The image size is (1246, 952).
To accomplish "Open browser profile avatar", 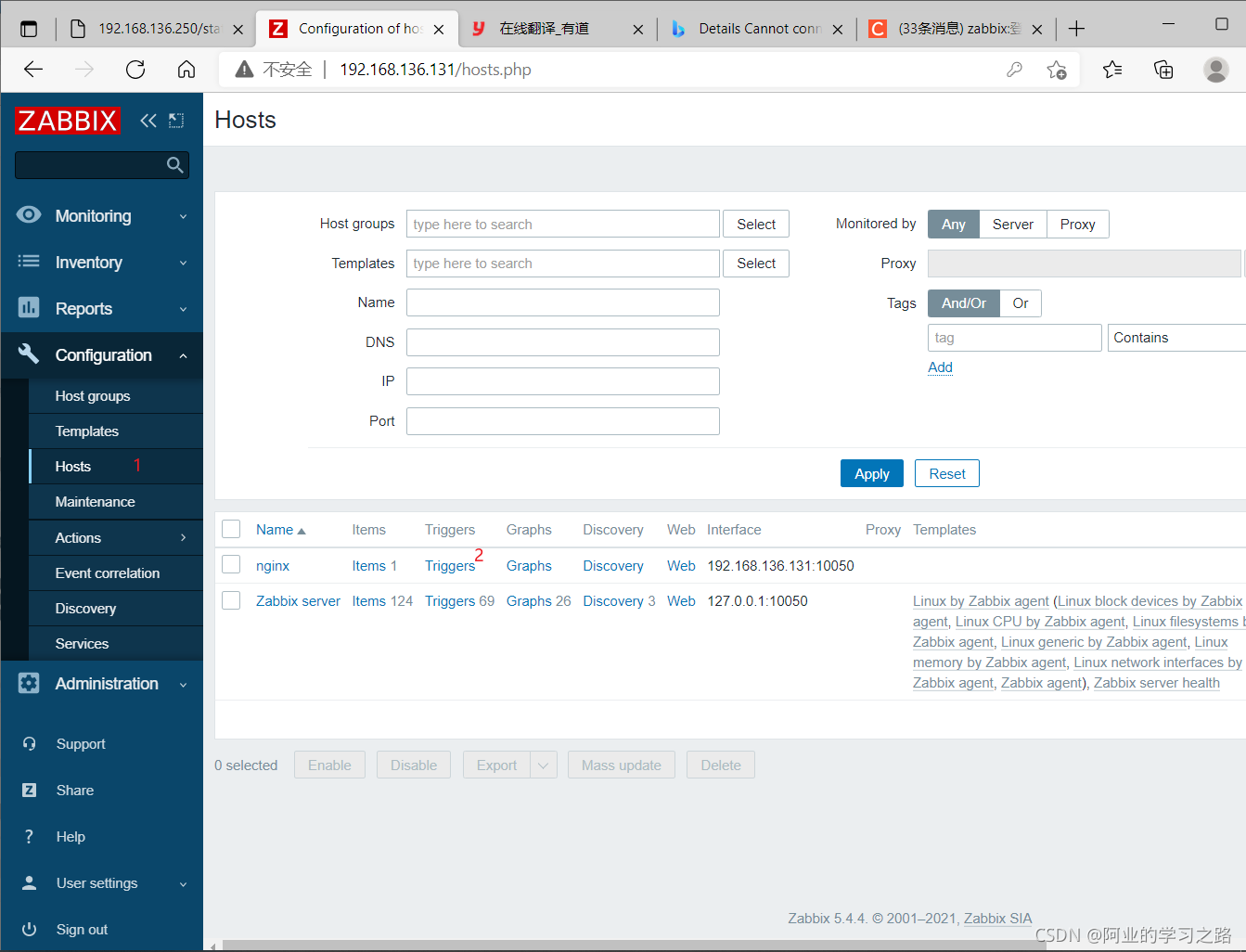I will point(1215,70).
